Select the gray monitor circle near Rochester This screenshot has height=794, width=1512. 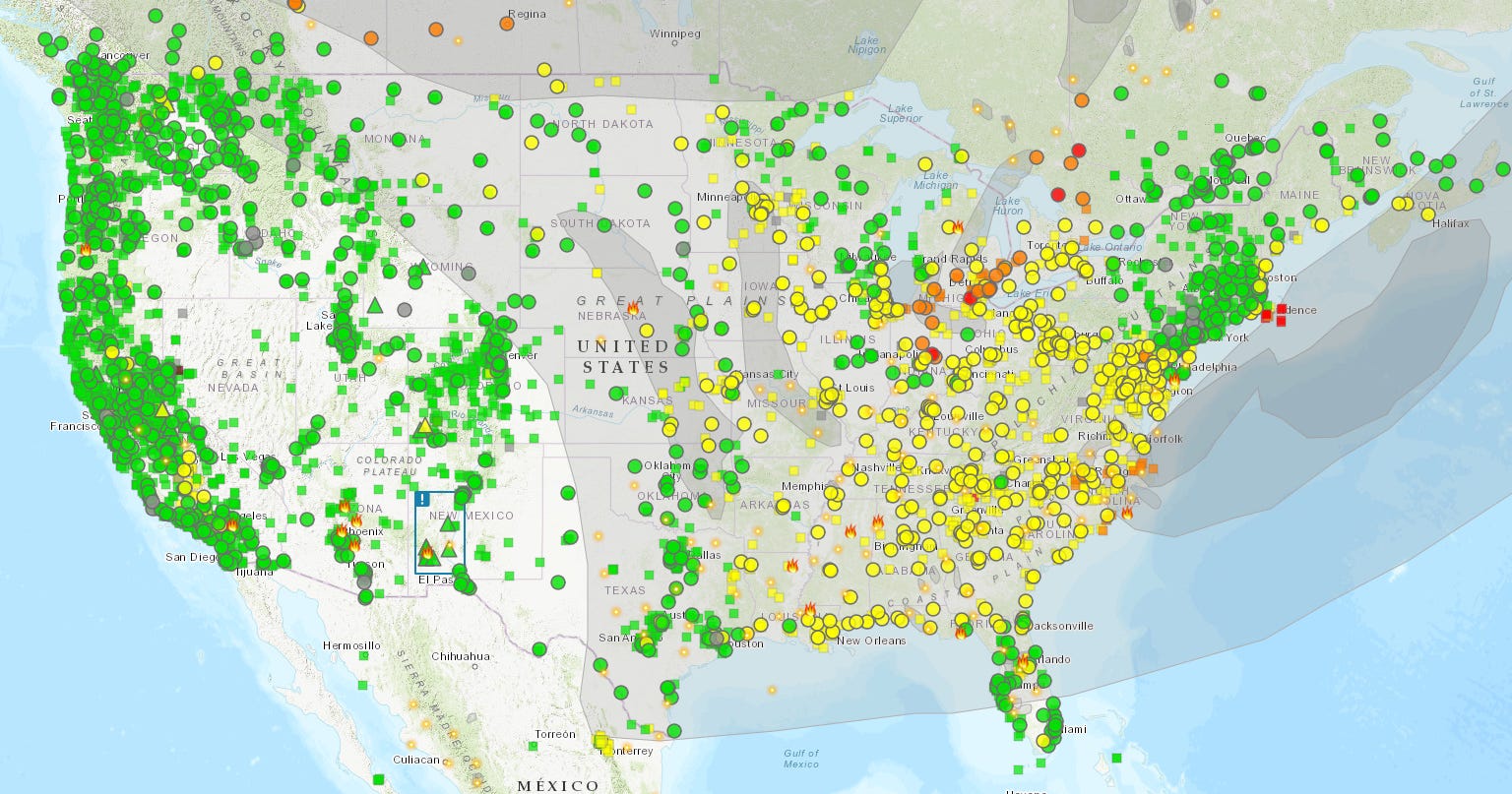tap(1165, 264)
